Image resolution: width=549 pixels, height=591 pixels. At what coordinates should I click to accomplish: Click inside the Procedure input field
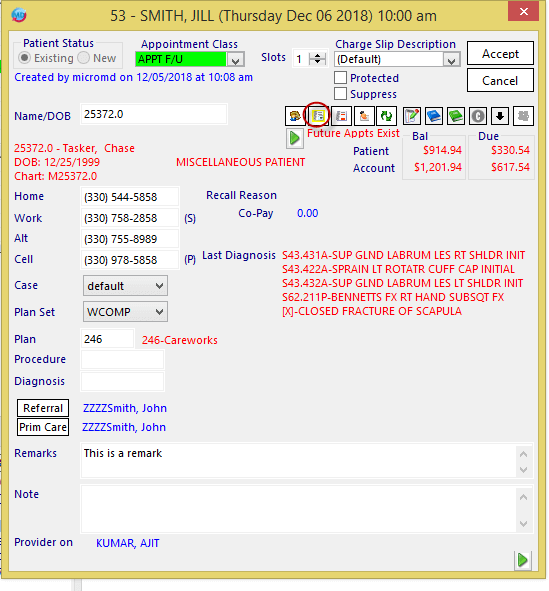tap(122, 360)
